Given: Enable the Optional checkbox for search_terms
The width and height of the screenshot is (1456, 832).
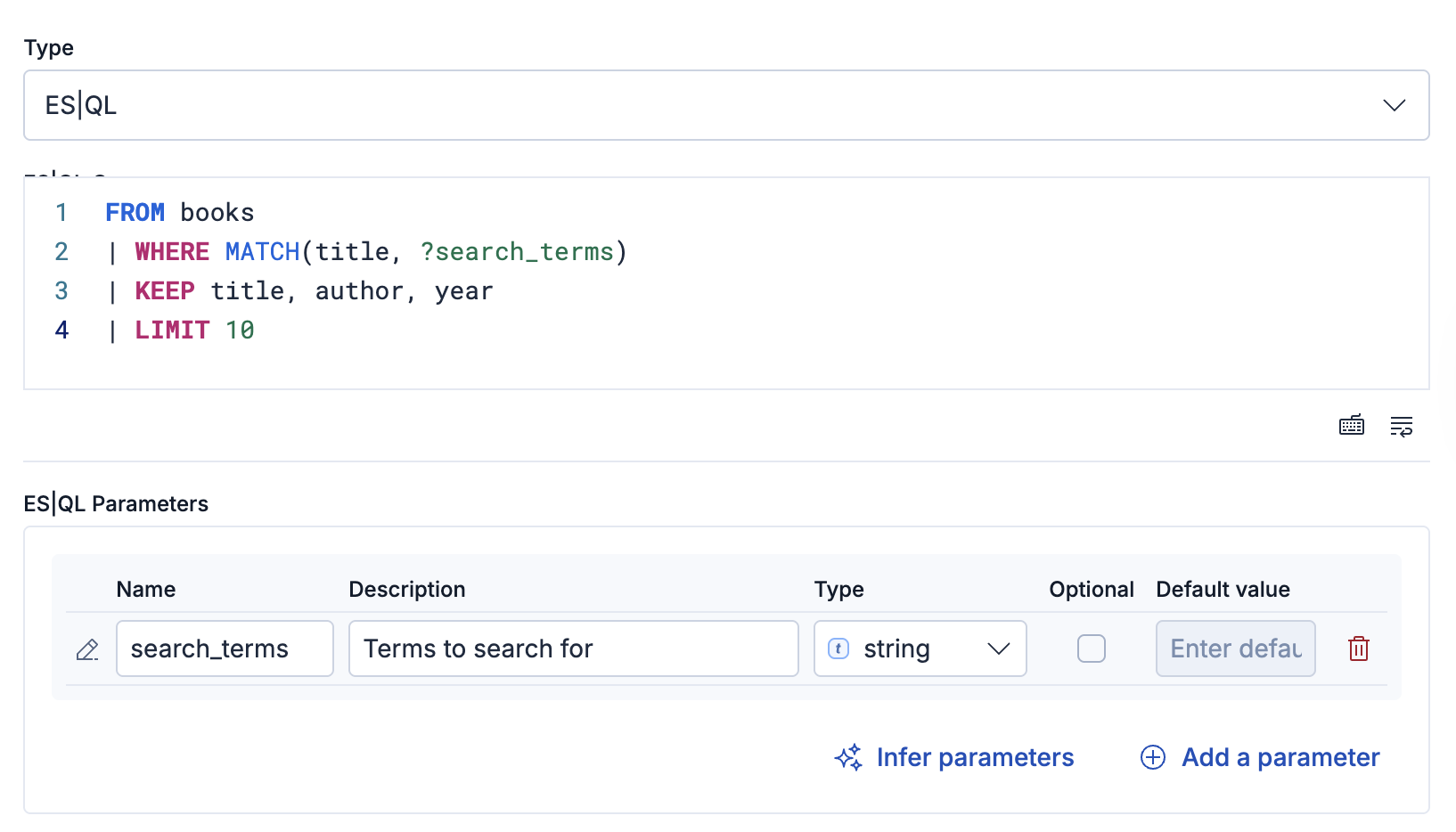Looking at the screenshot, I should (1091, 648).
